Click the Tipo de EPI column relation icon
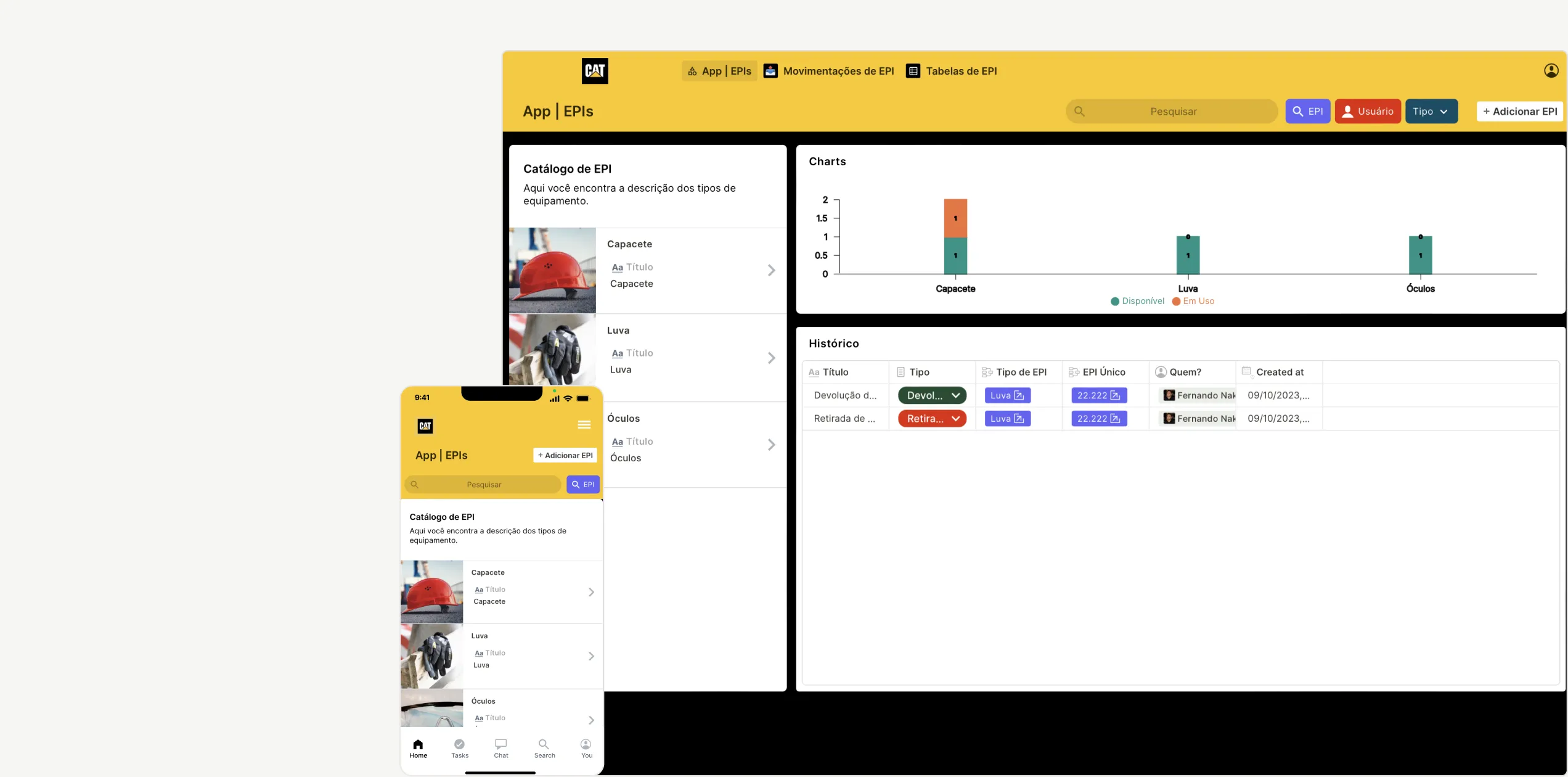The width and height of the screenshot is (1568, 777). 987,372
